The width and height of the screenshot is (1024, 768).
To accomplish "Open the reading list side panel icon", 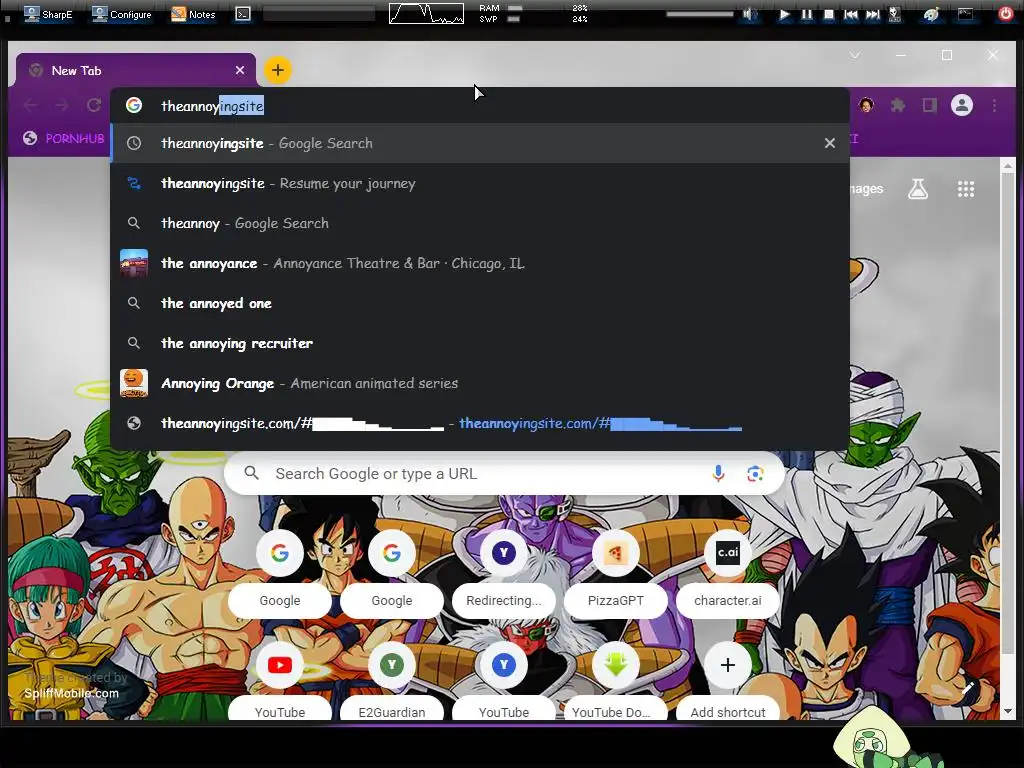I will (929, 105).
